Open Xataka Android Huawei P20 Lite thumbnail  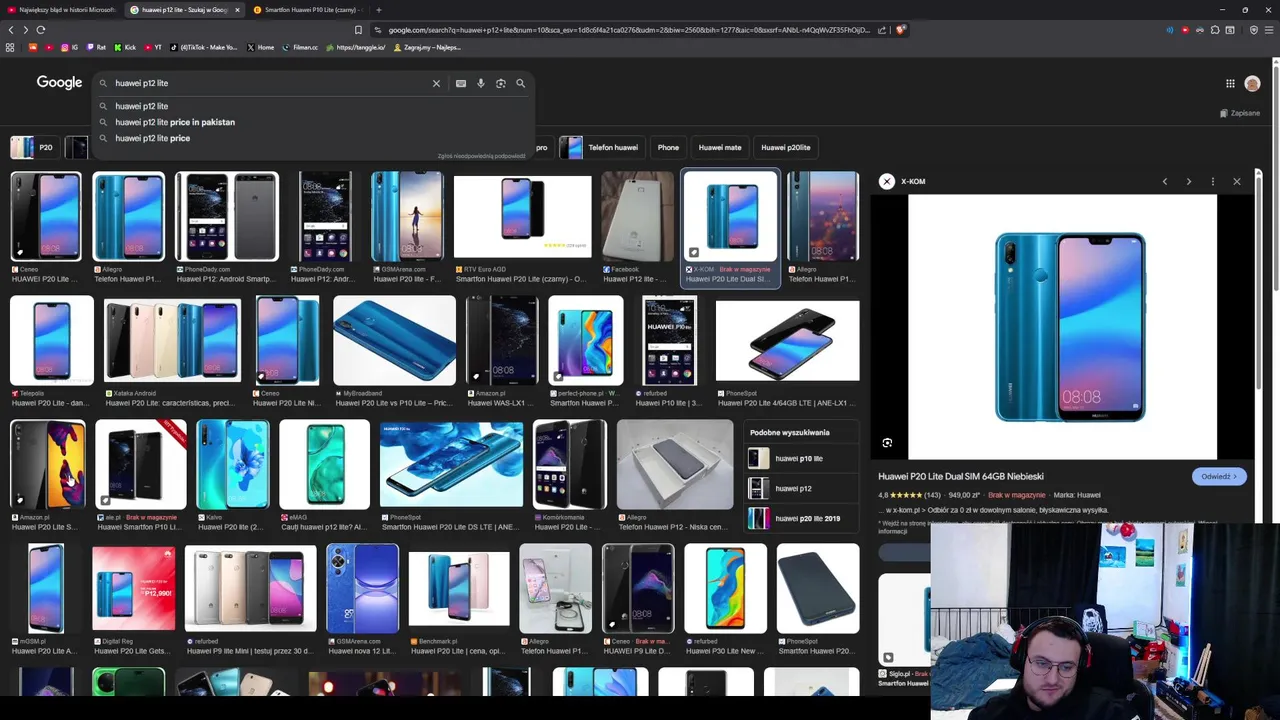coord(172,340)
